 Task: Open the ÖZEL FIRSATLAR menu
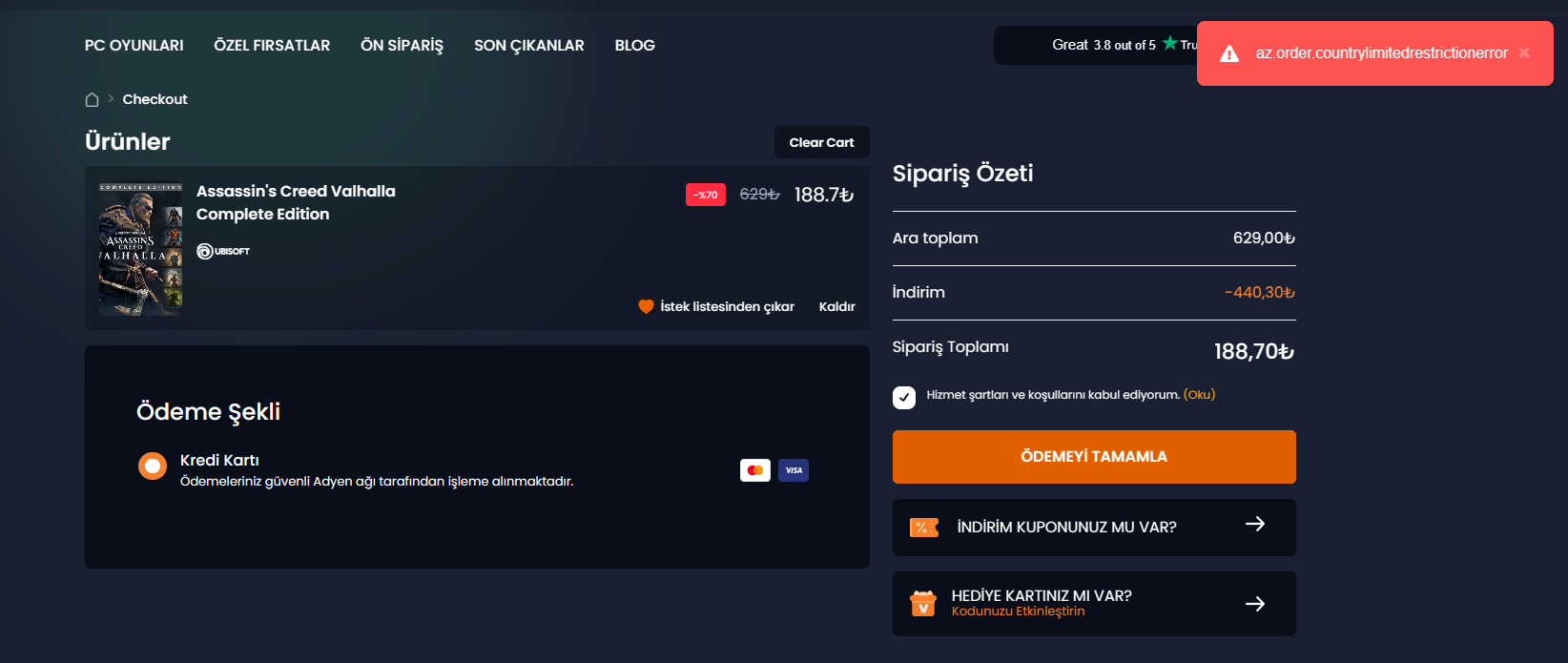(272, 45)
